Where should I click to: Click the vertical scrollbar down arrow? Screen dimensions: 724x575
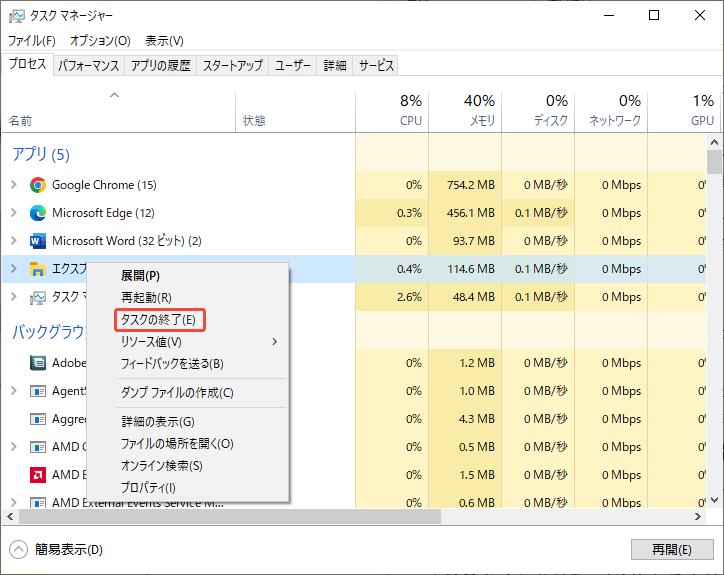point(714,500)
